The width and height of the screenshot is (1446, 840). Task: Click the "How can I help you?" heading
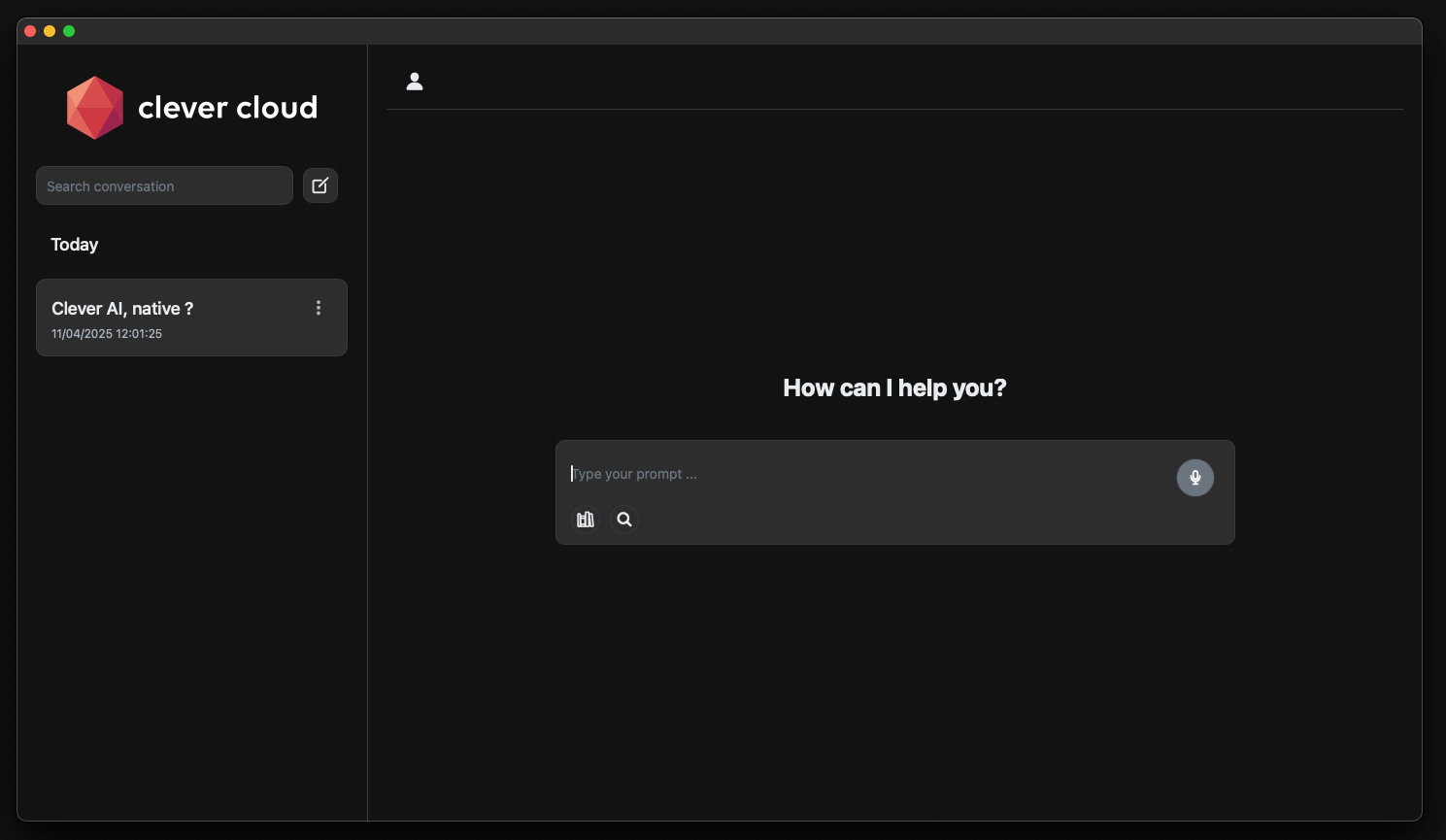pyautogui.click(x=894, y=388)
